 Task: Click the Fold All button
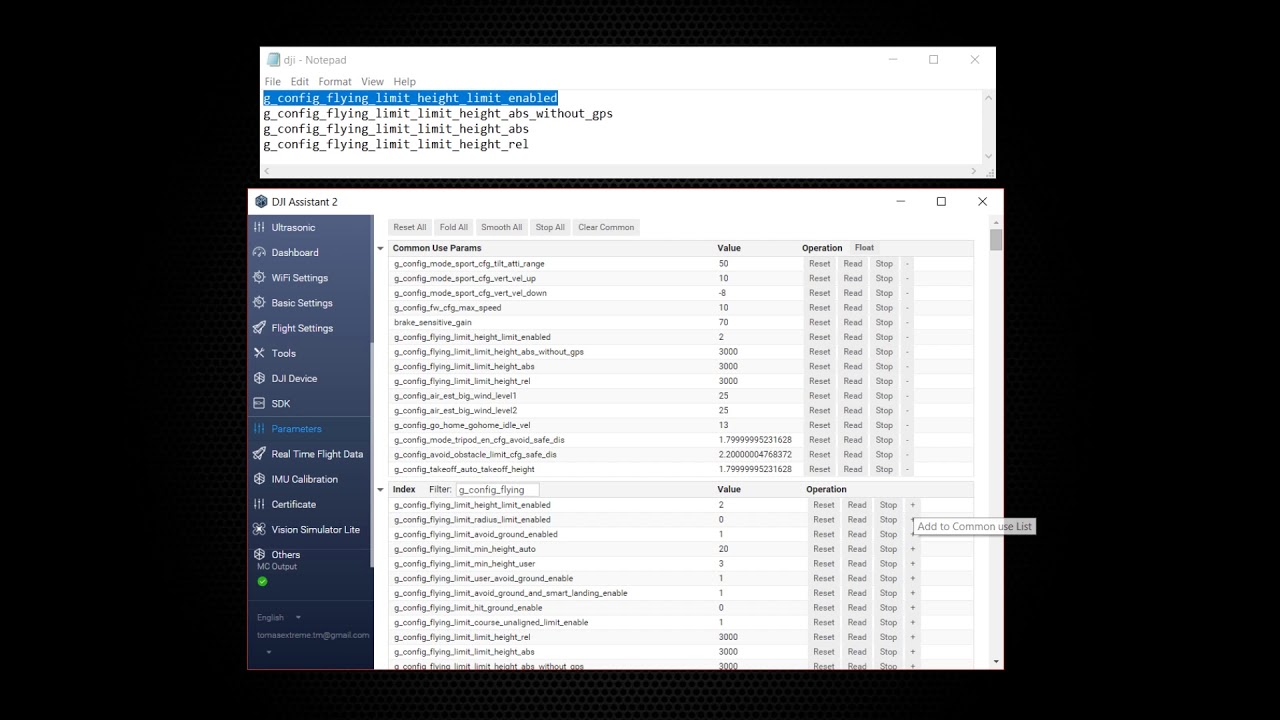click(454, 227)
